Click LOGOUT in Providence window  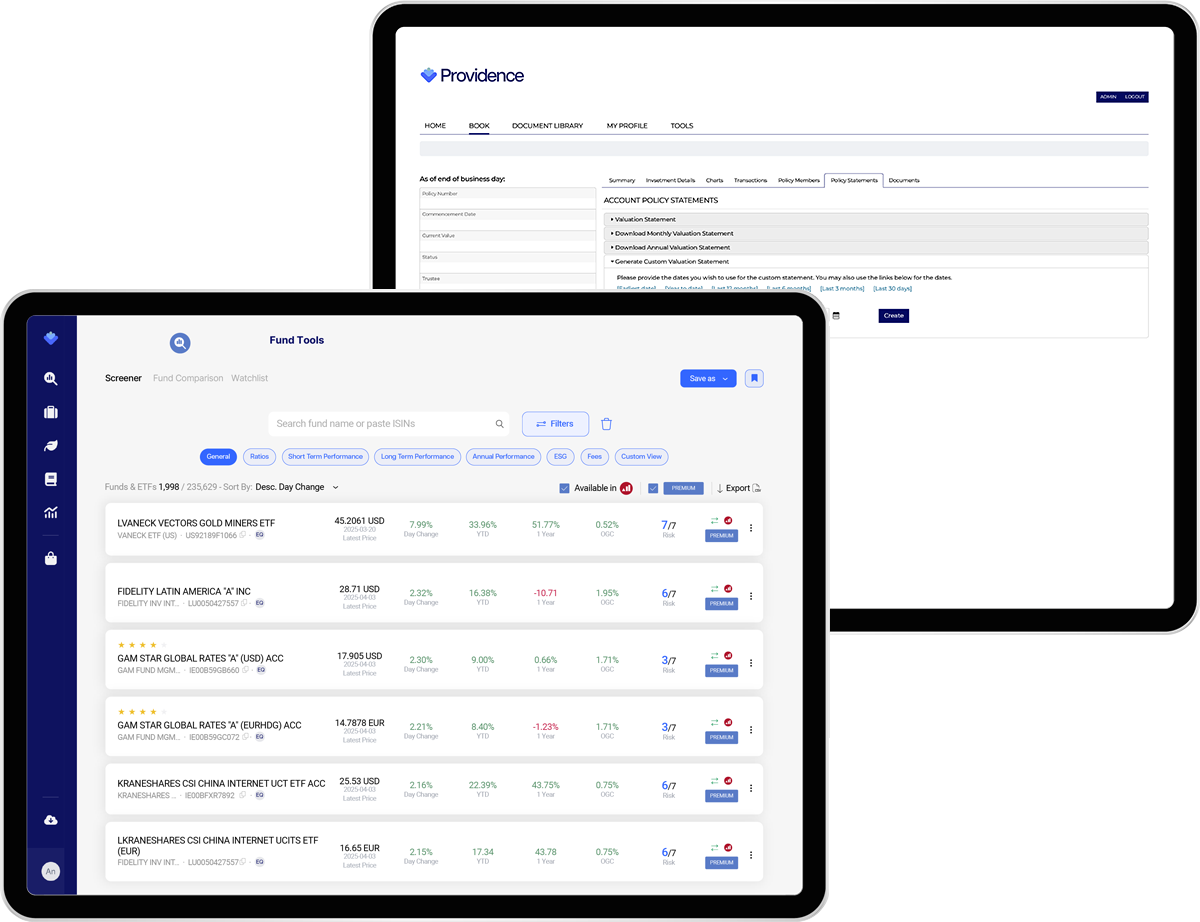click(1135, 97)
